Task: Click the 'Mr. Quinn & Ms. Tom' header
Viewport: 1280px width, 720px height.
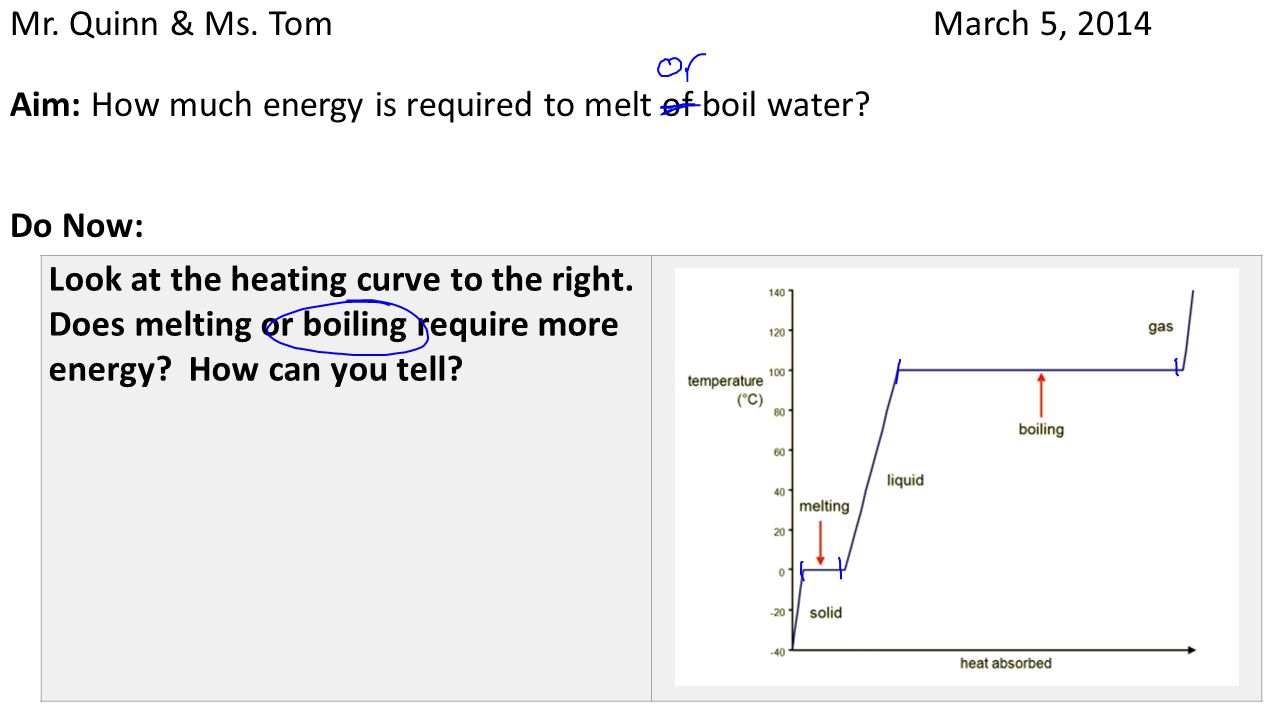Action: click(171, 24)
